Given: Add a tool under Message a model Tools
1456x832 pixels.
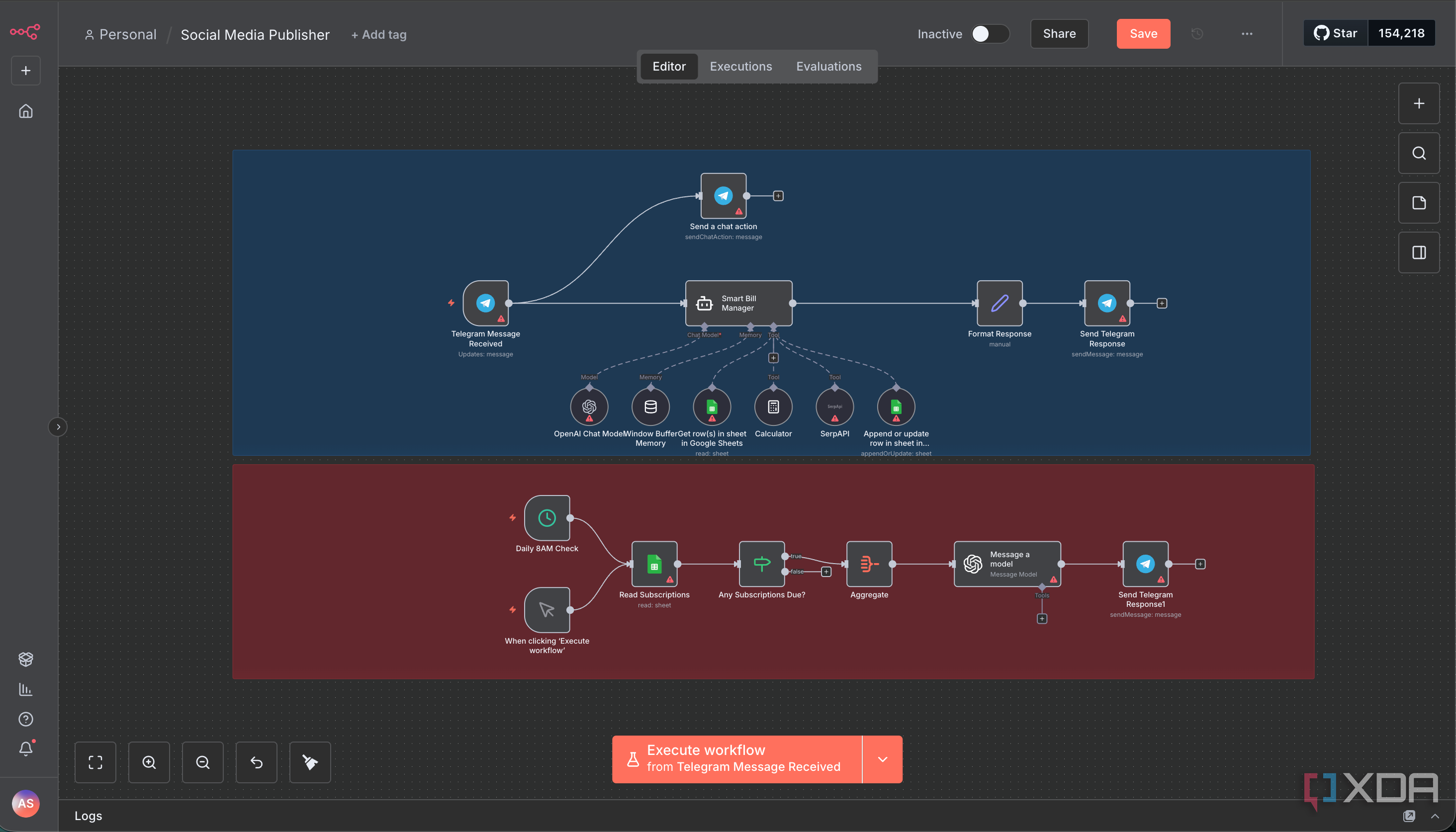Looking at the screenshot, I should click(x=1042, y=618).
